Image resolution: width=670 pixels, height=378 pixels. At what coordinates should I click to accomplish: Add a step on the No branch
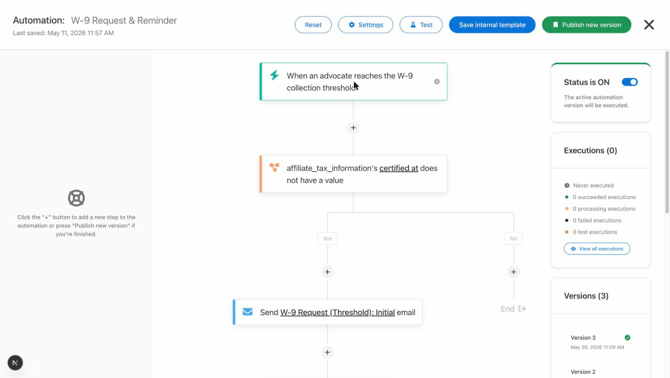tap(513, 272)
